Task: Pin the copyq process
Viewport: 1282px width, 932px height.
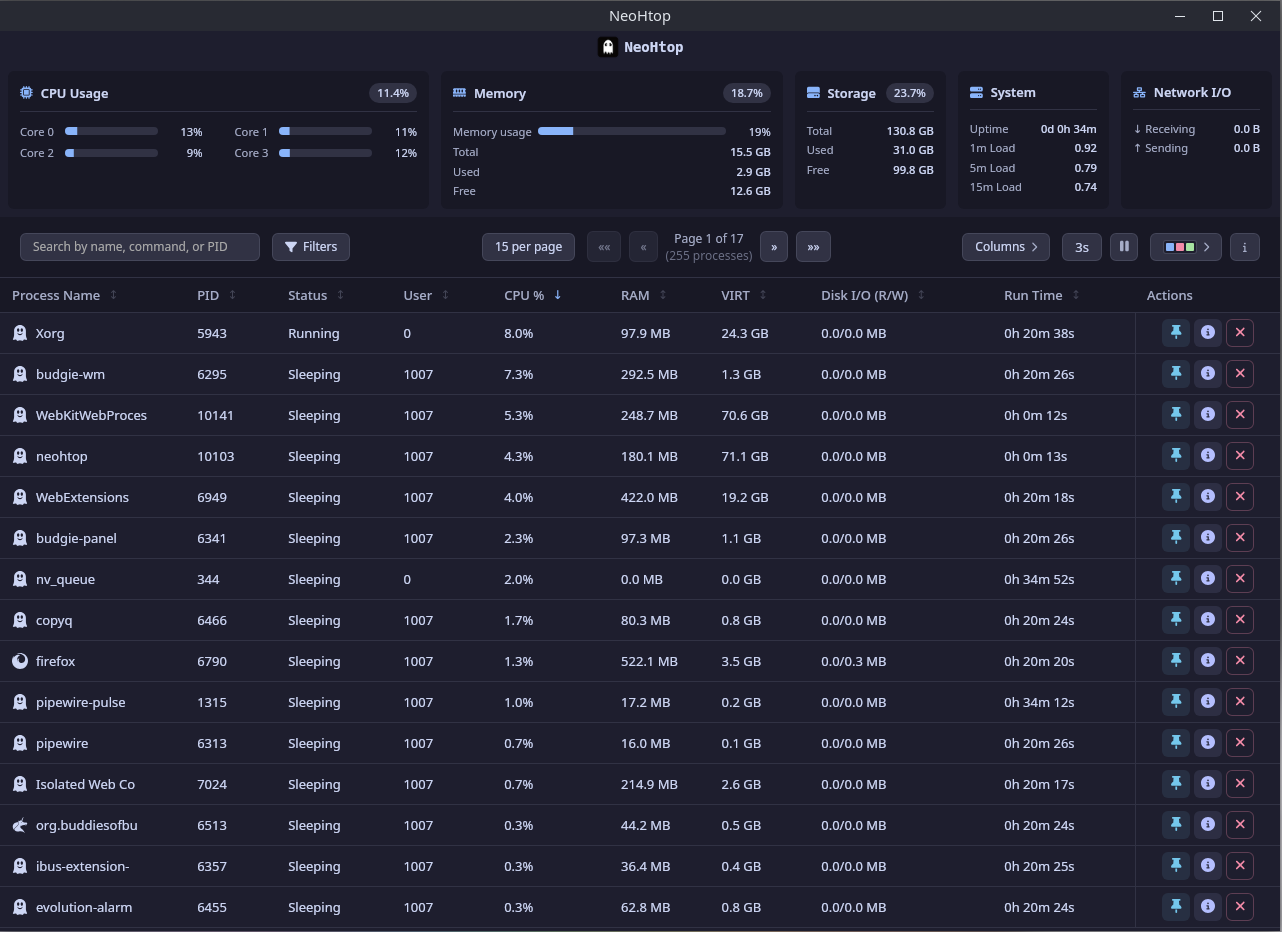Action: click(x=1176, y=620)
